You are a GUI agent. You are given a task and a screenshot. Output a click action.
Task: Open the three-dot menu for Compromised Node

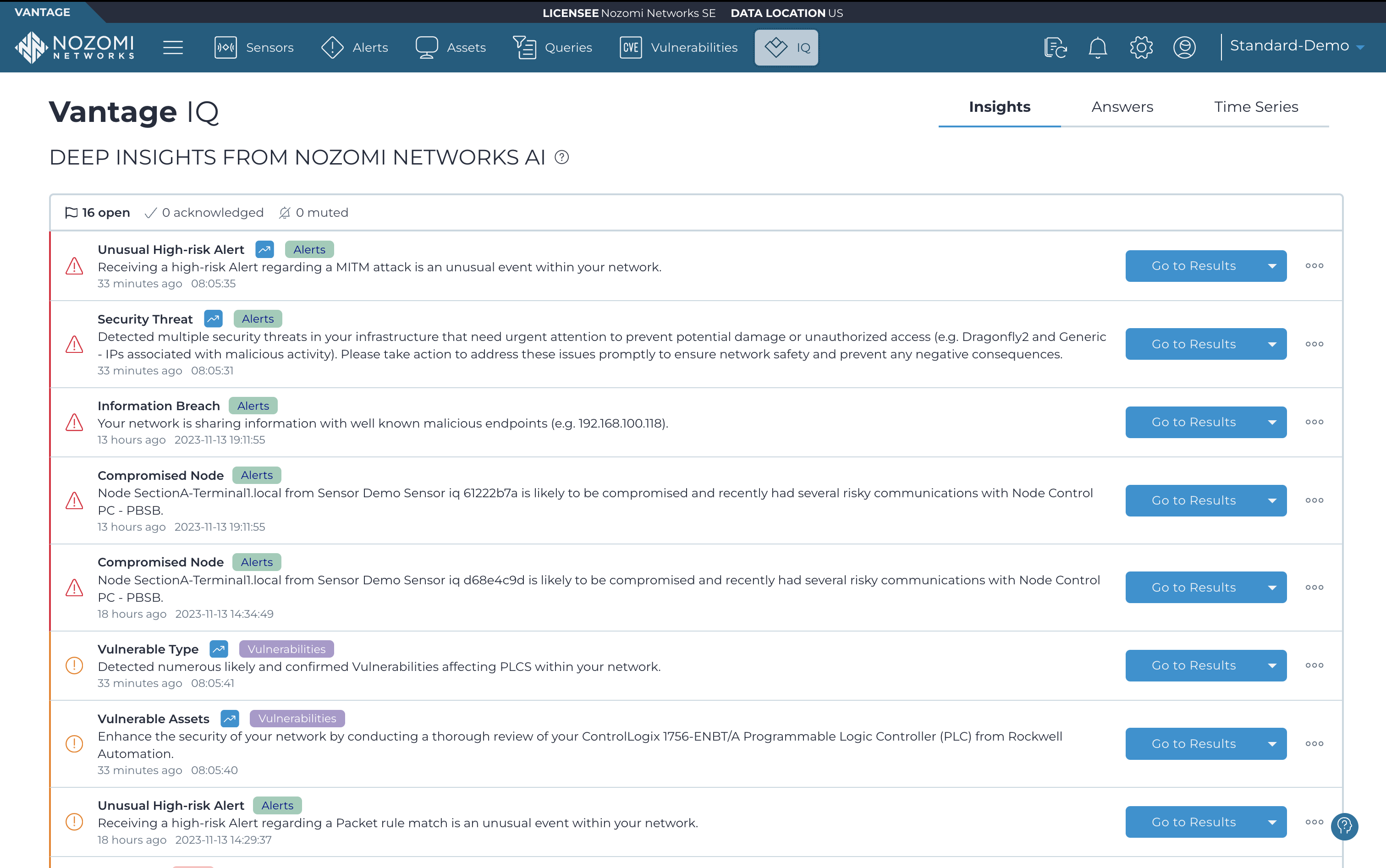pyautogui.click(x=1314, y=500)
